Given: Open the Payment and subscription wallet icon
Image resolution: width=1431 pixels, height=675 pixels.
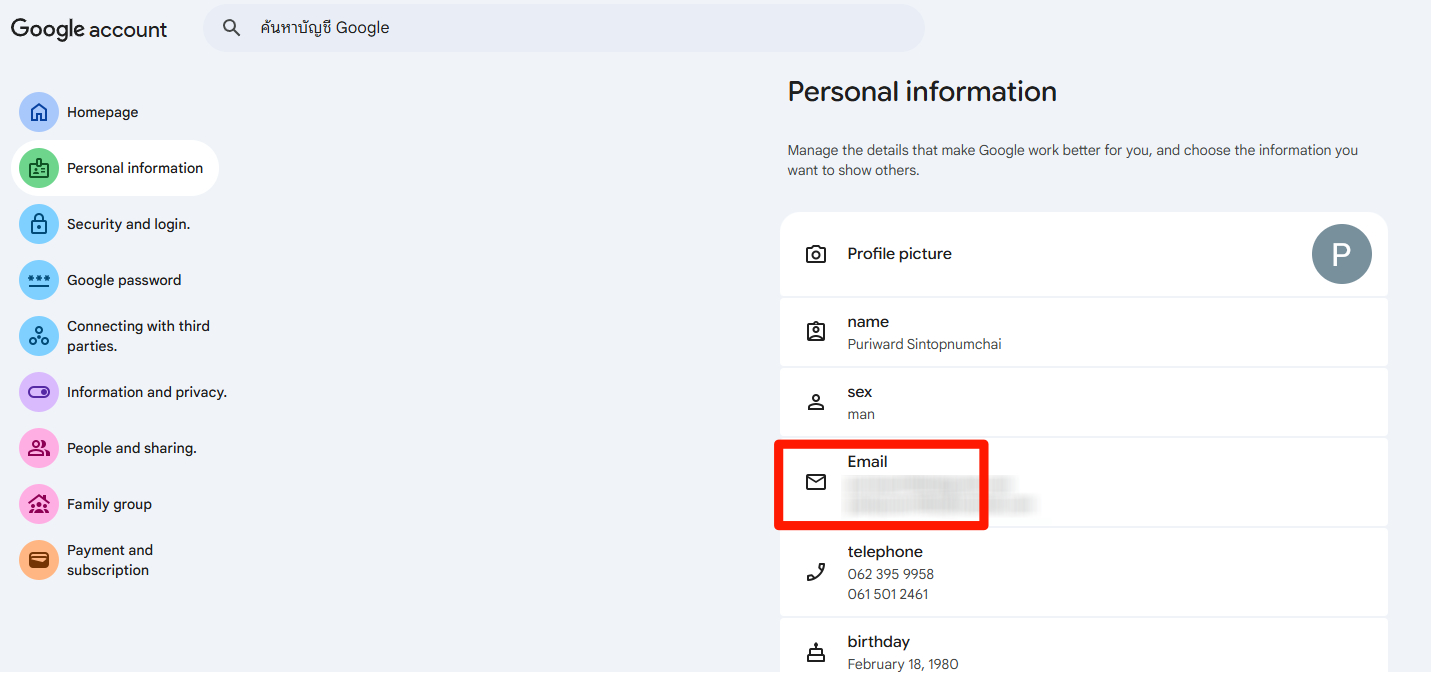Looking at the screenshot, I should (38, 560).
